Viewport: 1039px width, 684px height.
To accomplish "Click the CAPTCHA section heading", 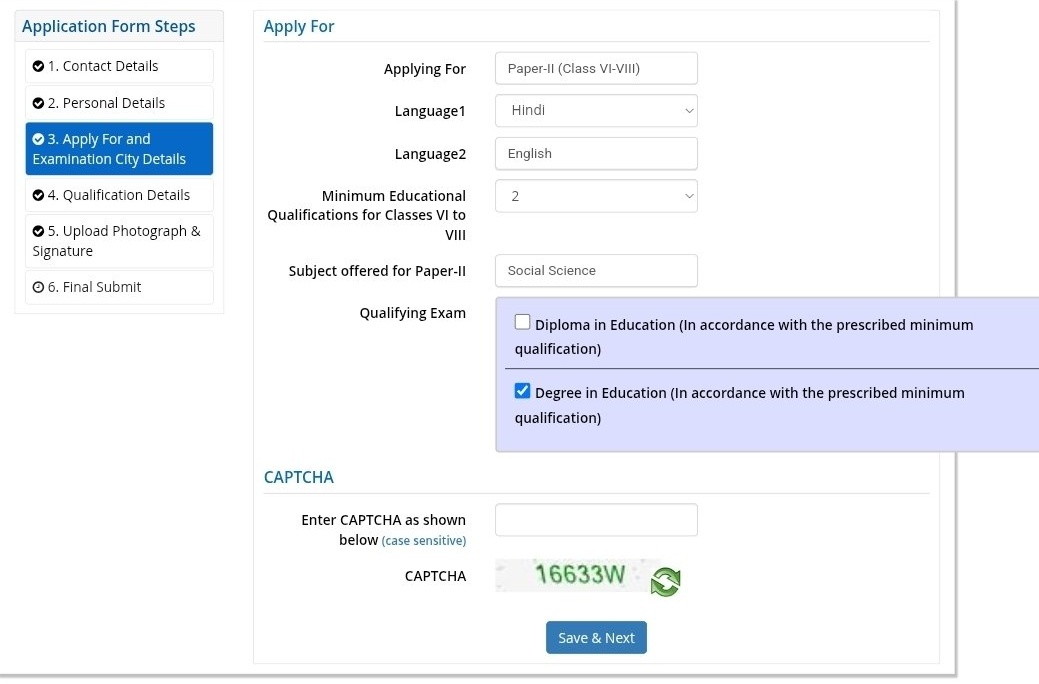I will 299,477.
